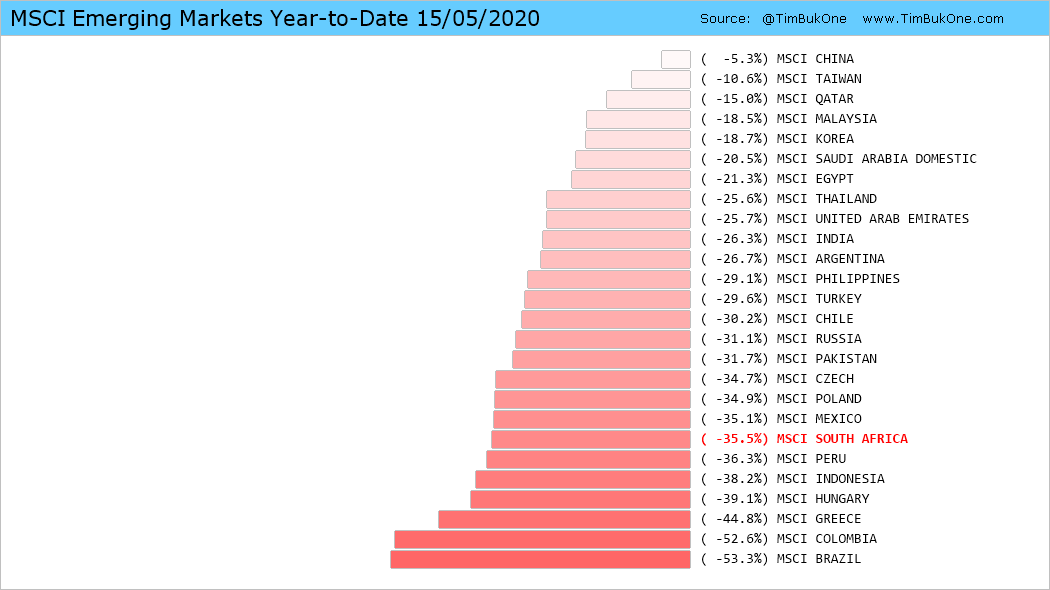1050x590 pixels.
Task: Select the MSCI MALAYSIA label
Action: pyautogui.click(x=826, y=119)
